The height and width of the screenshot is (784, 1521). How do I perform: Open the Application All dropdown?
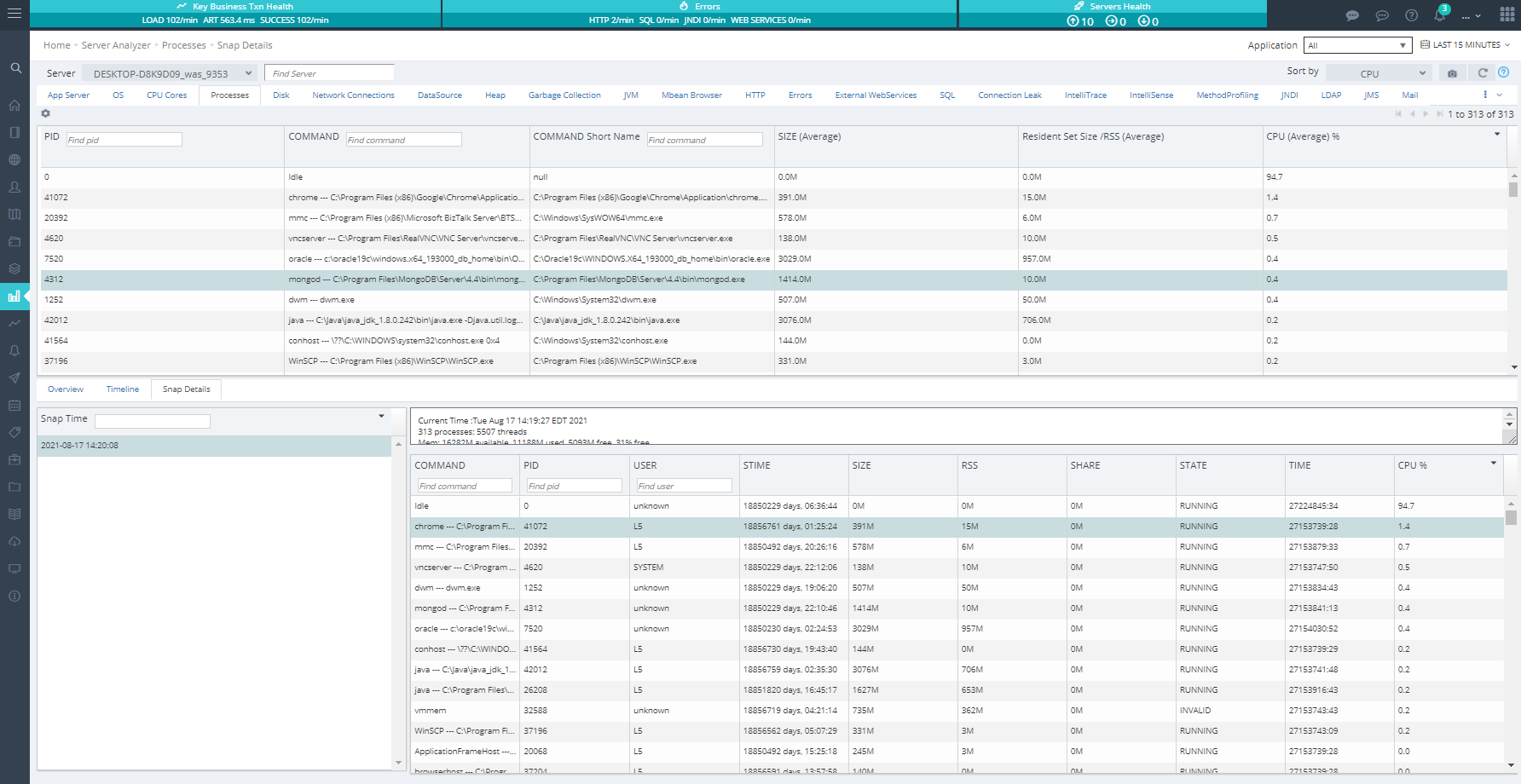1357,45
